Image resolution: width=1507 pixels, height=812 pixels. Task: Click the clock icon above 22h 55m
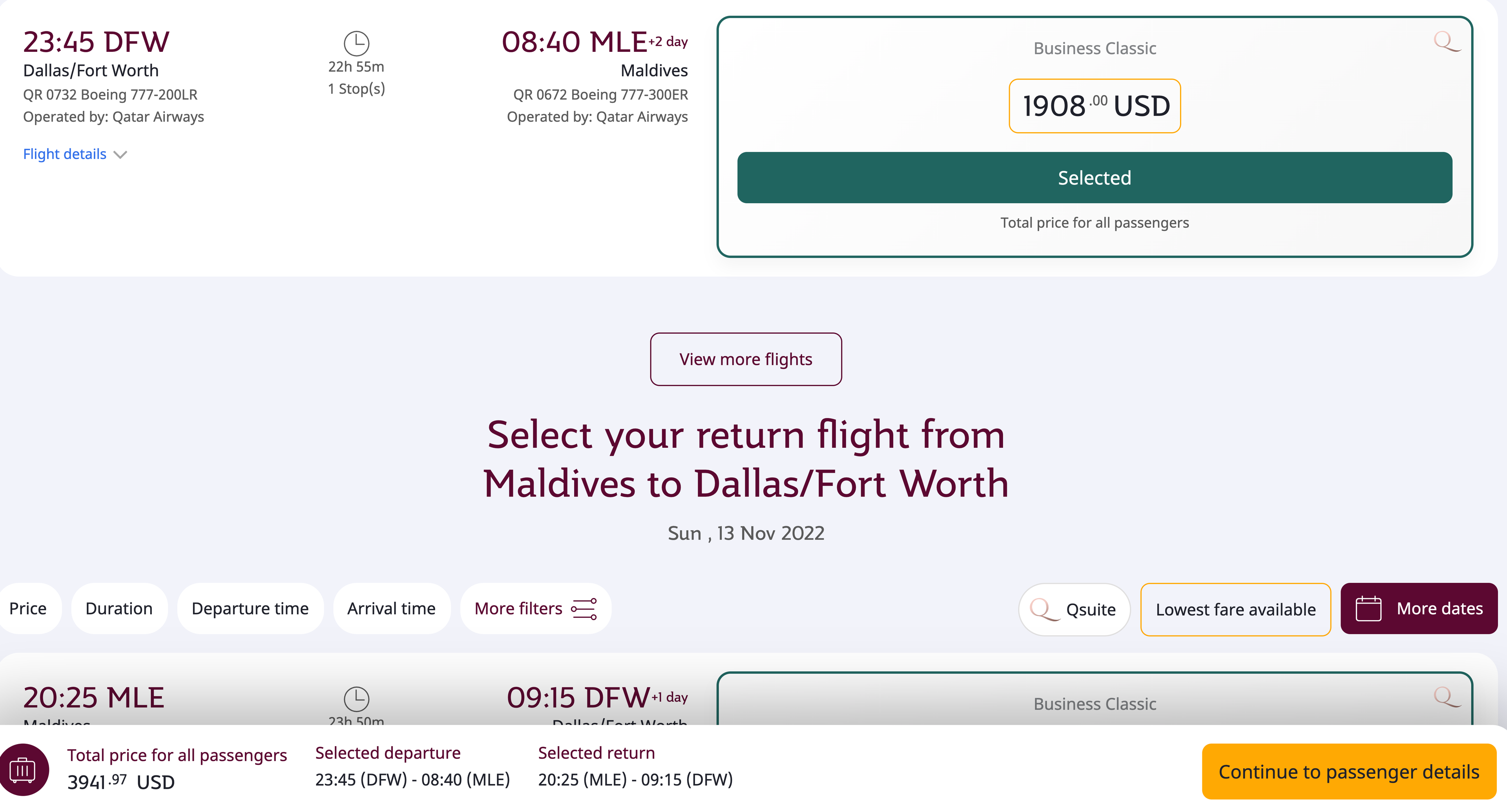(x=356, y=43)
